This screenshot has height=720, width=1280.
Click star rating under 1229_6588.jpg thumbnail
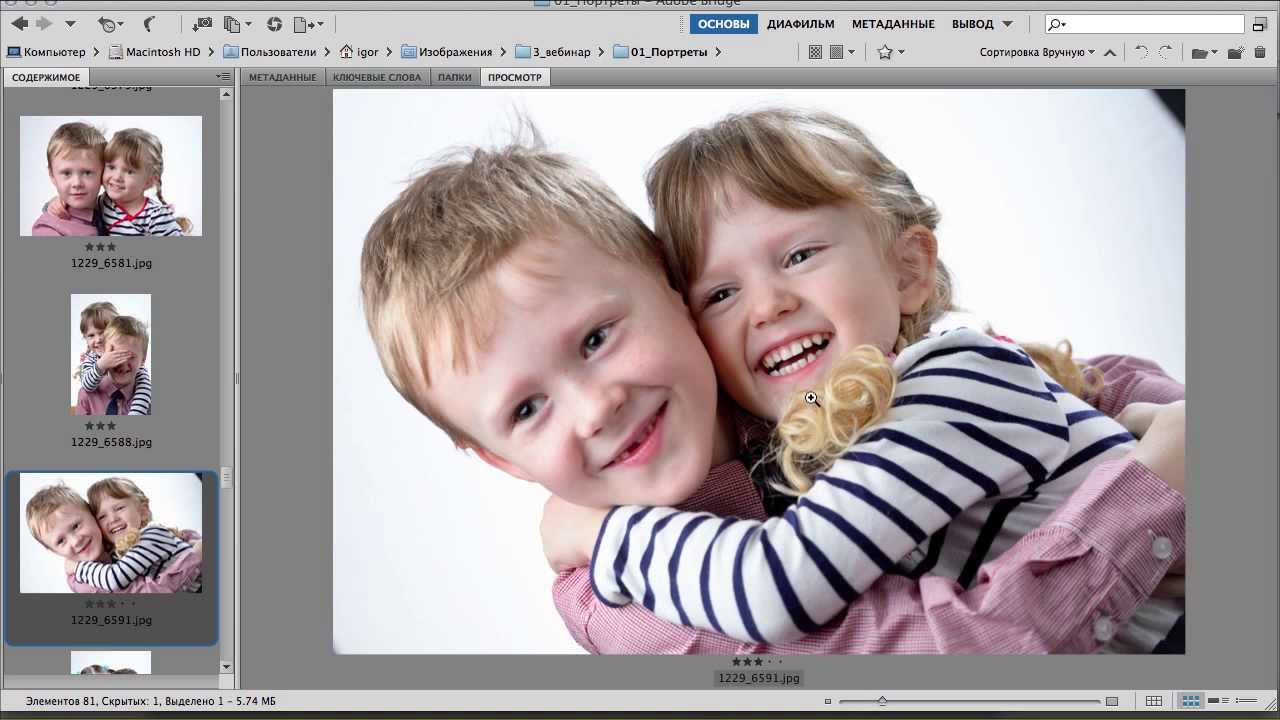[101, 426]
